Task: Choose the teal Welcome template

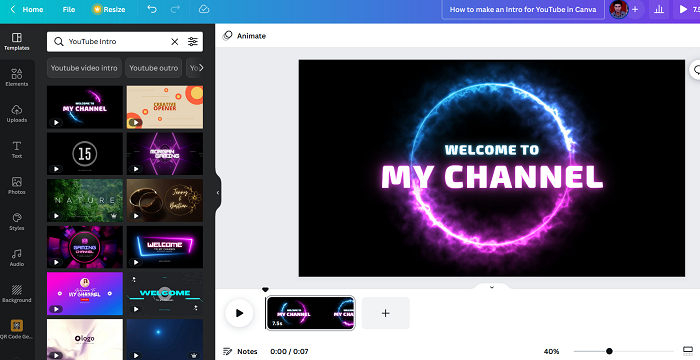Action: 165,293
